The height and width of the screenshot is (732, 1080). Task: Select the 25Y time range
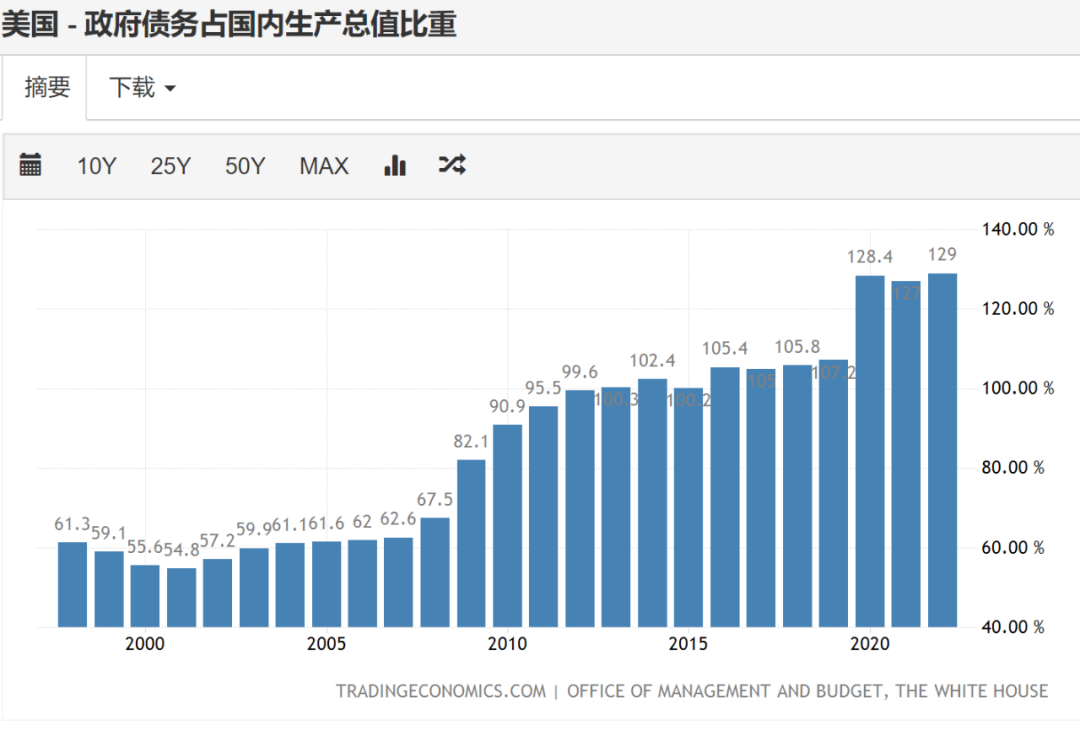coord(170,166)
